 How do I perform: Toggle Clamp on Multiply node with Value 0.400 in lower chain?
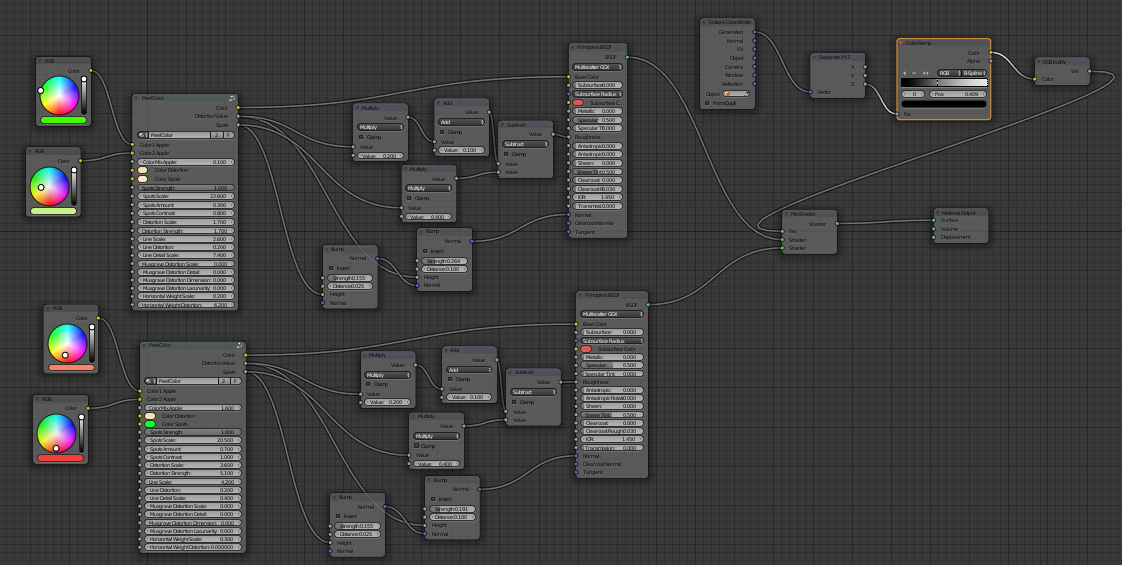pos(416,446)
